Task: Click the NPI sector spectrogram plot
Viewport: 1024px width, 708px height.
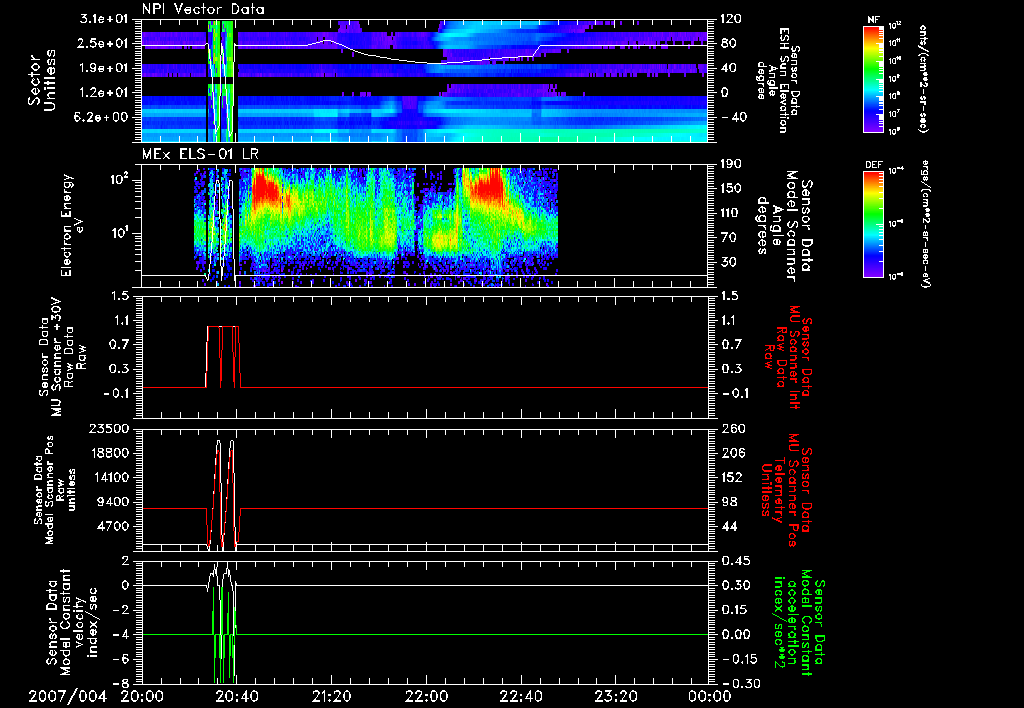Action: pos(424,81)
